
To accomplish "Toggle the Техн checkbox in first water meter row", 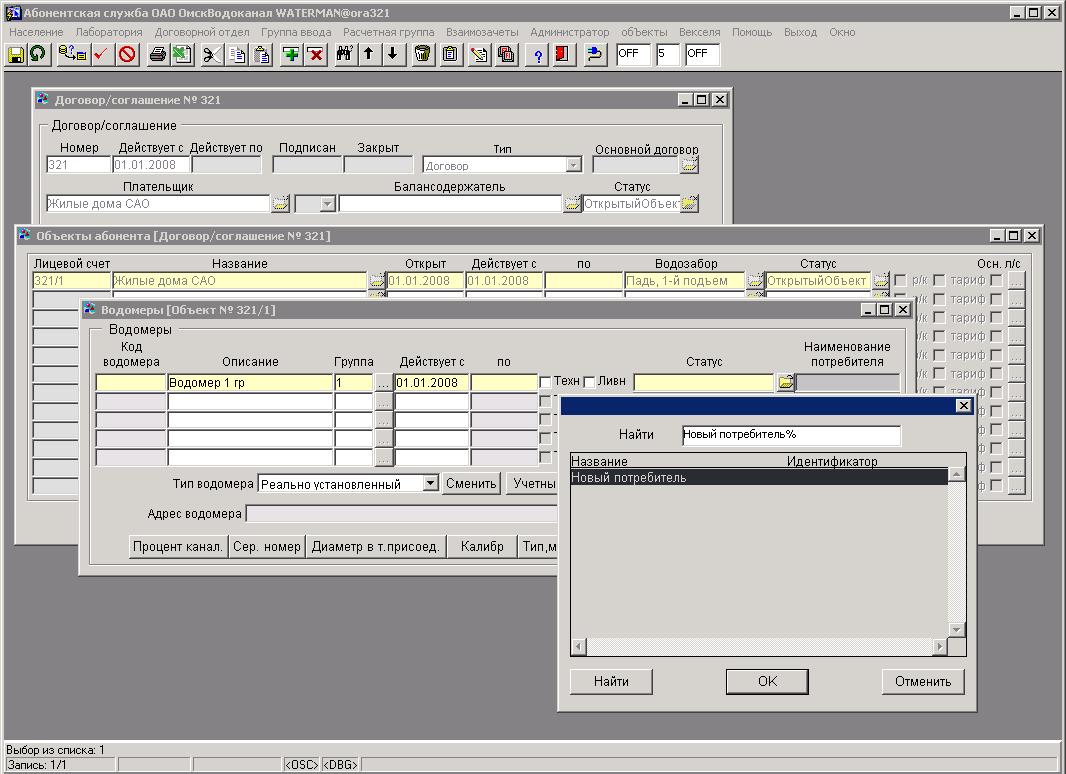I will [546, 382].
